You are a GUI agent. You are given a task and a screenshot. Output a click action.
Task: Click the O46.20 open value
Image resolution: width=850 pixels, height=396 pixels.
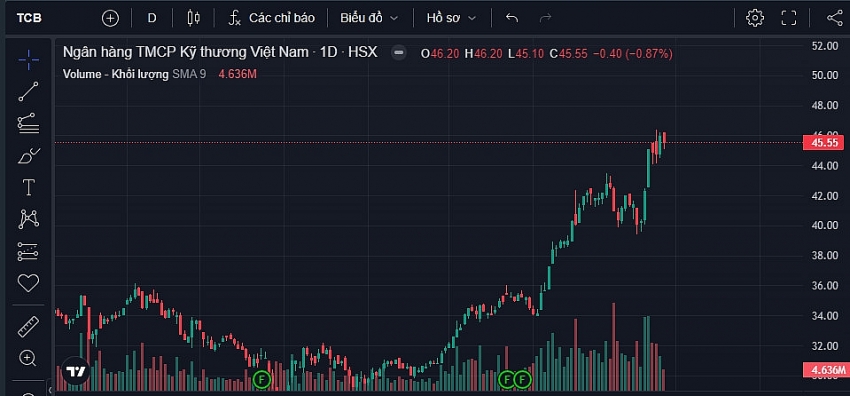coord(440,54)
